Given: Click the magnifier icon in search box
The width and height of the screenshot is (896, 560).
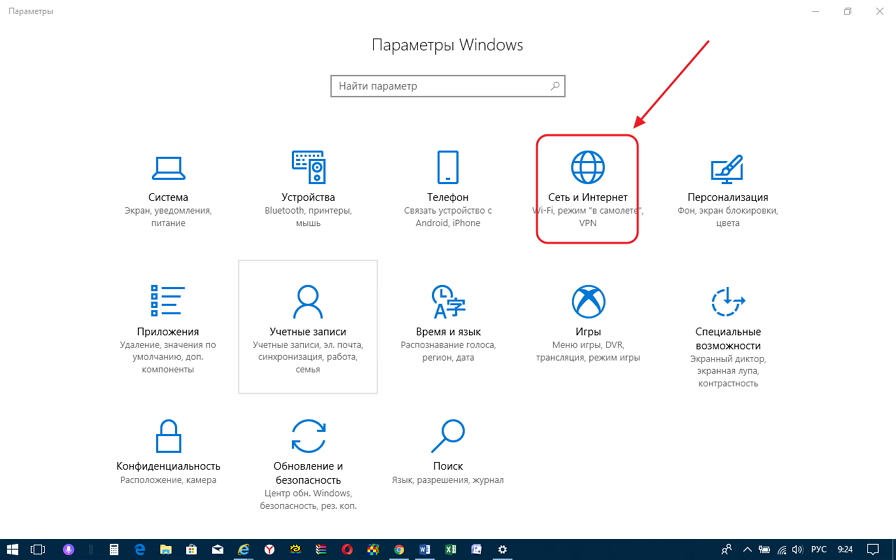Looking at the screenshot, I should coord(555,87).
